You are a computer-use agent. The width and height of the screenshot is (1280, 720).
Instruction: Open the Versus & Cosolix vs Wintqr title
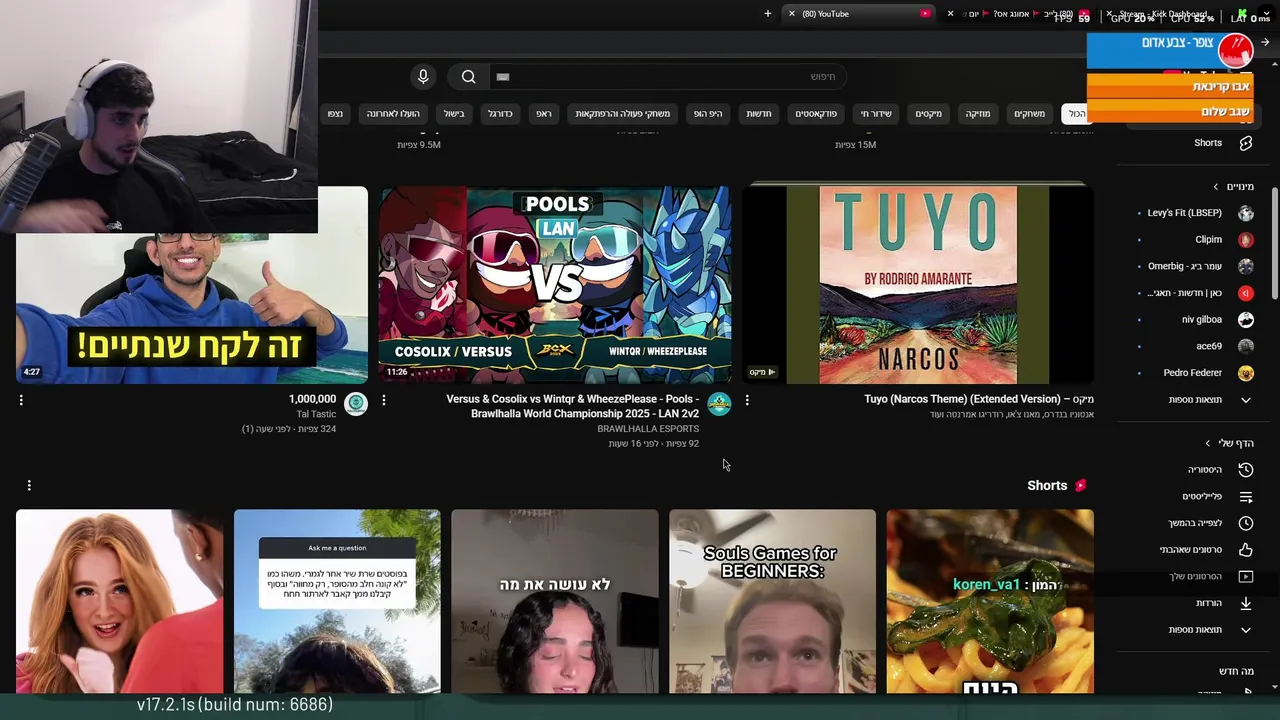coord(572,406)
